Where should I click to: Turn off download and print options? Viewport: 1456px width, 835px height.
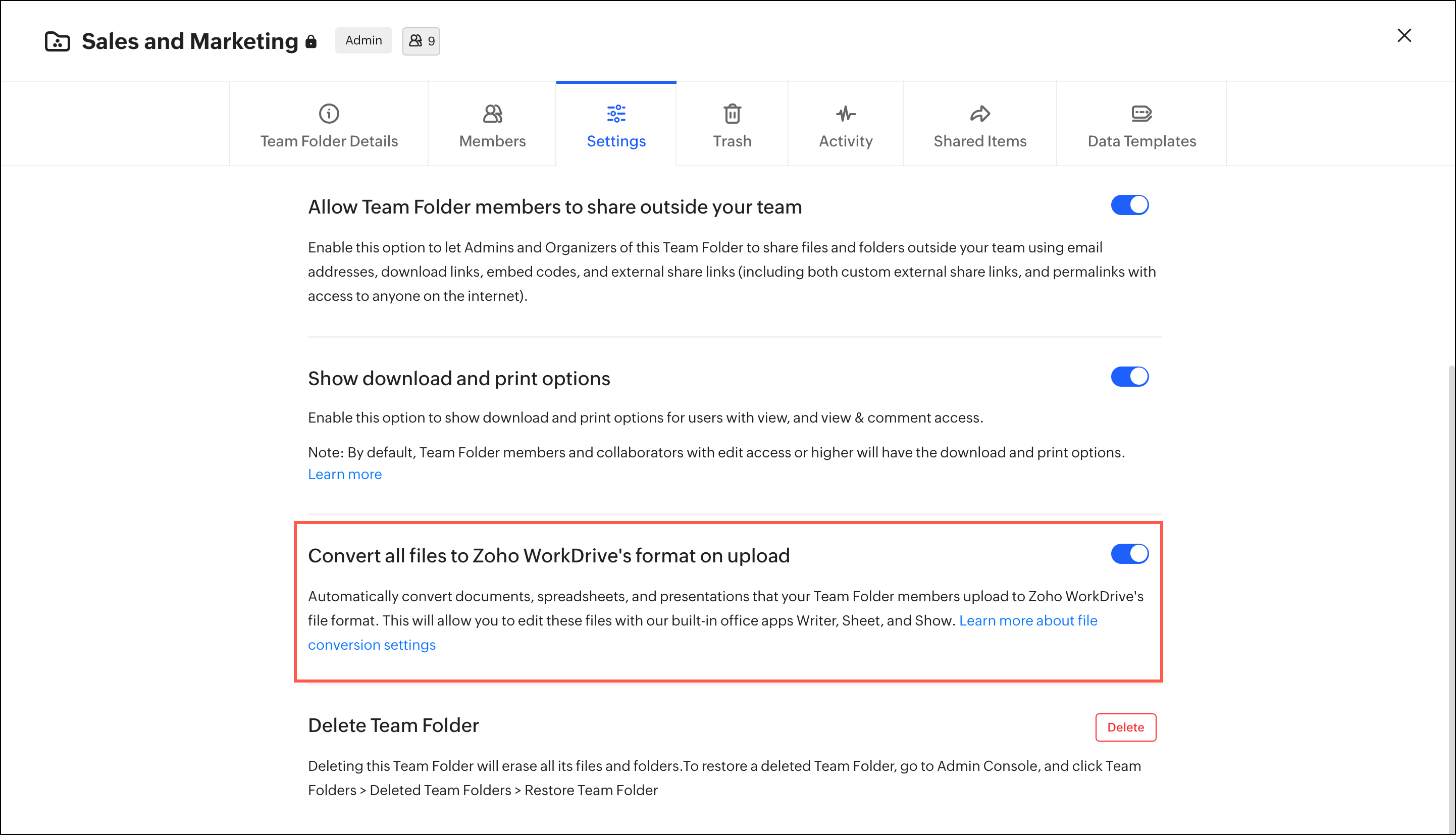(1129, 377)
